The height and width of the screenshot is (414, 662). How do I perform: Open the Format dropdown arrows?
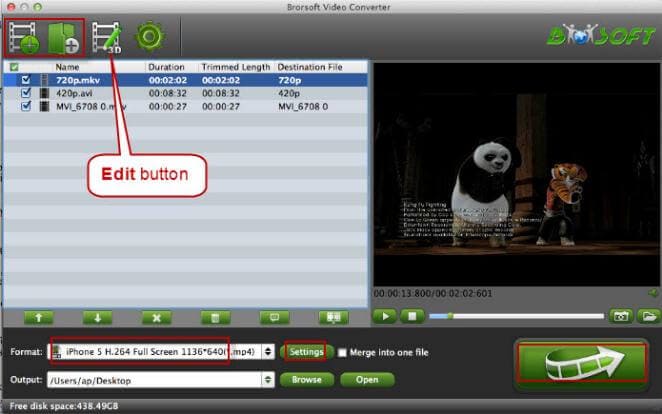point(268,352)
